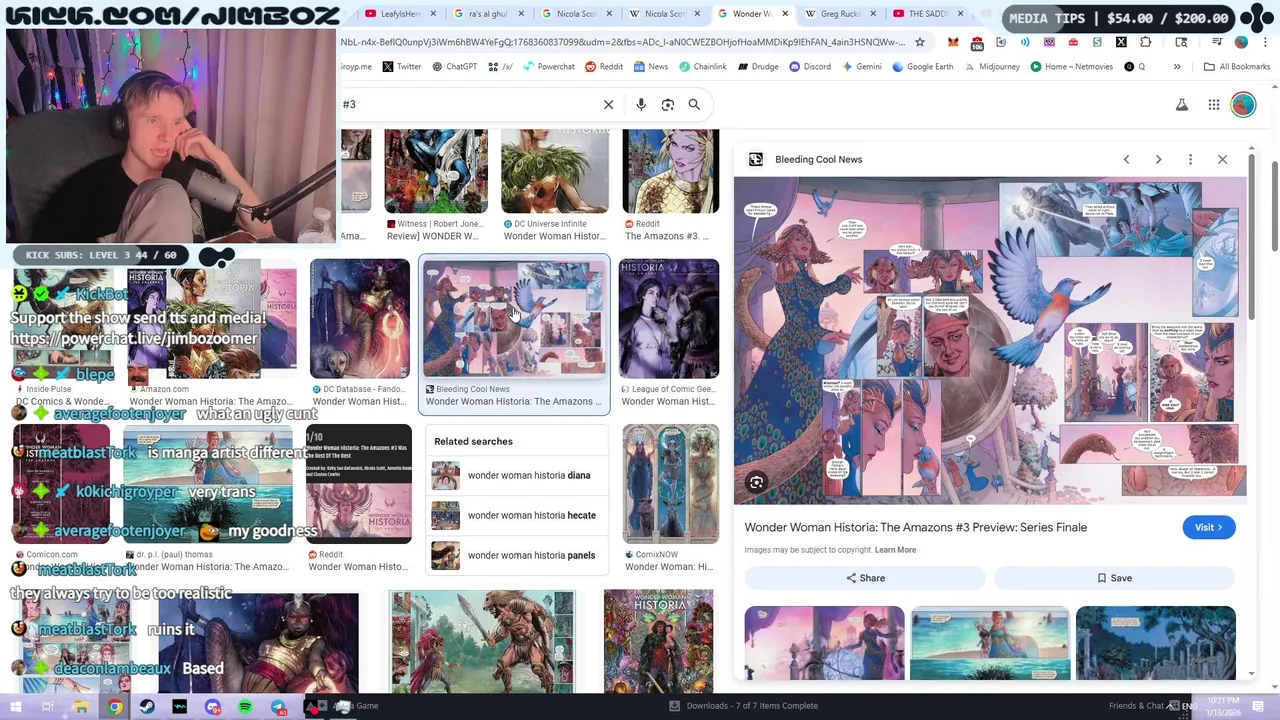Share the previewed image
This screenshot has width=1280, height=720.
point(865,578)
